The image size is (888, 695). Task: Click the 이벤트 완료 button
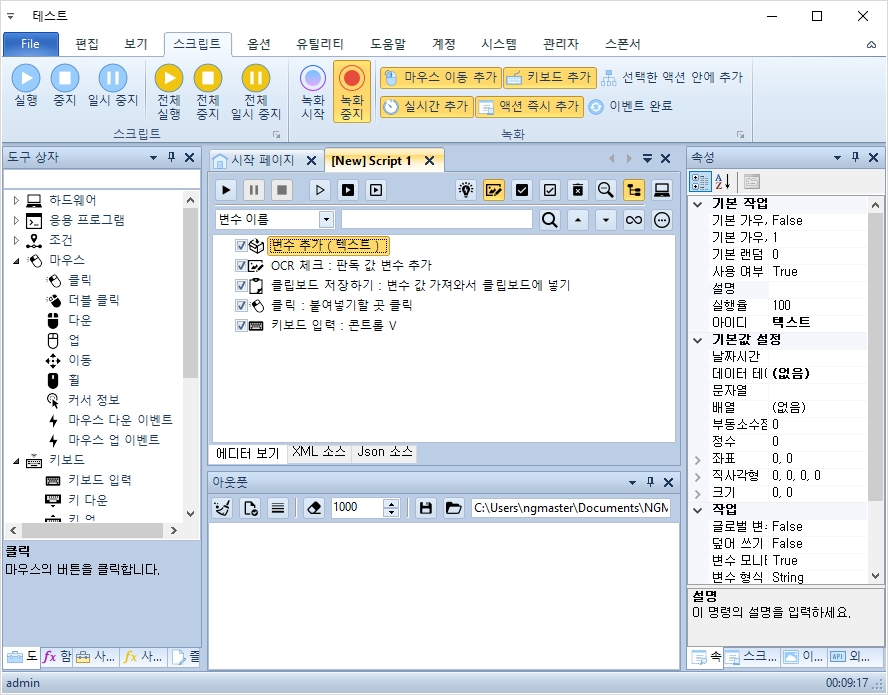[x=630, y=106]
